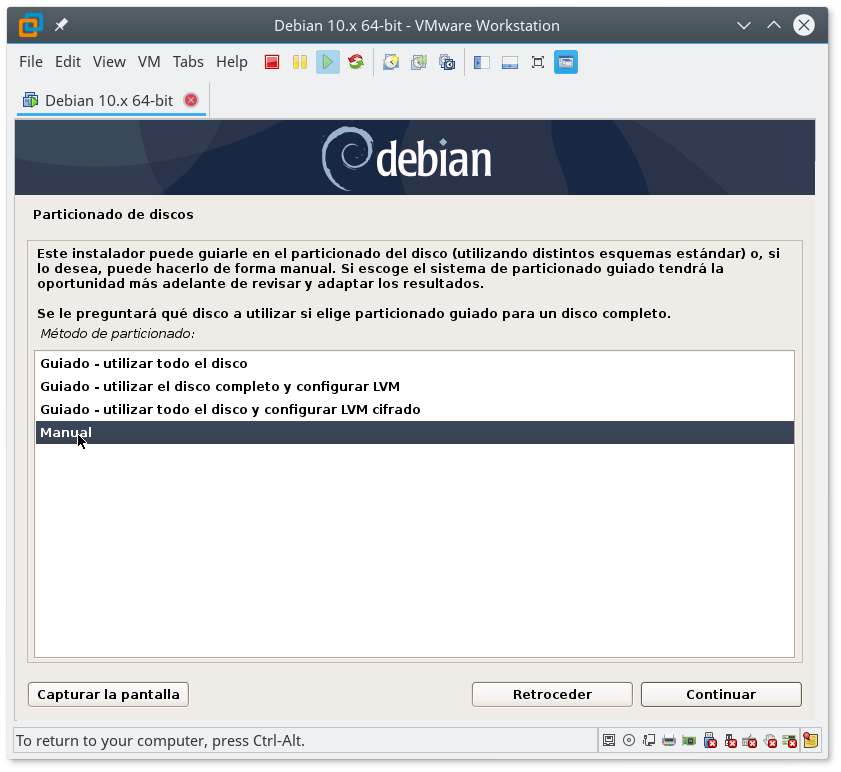Restart guest with red-green arrows icon

tap(356, 62)
